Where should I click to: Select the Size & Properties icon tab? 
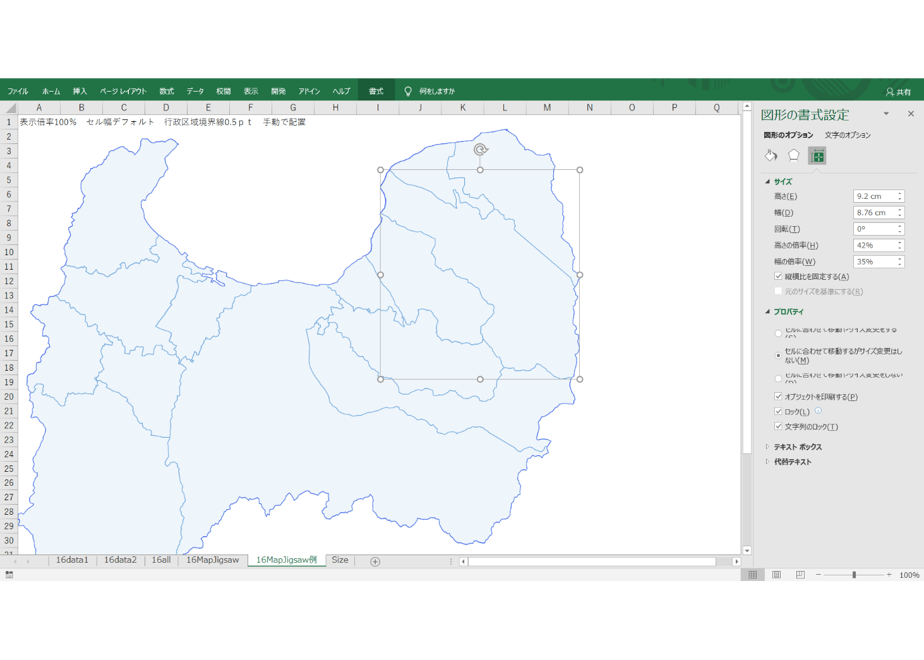(817, 156)
